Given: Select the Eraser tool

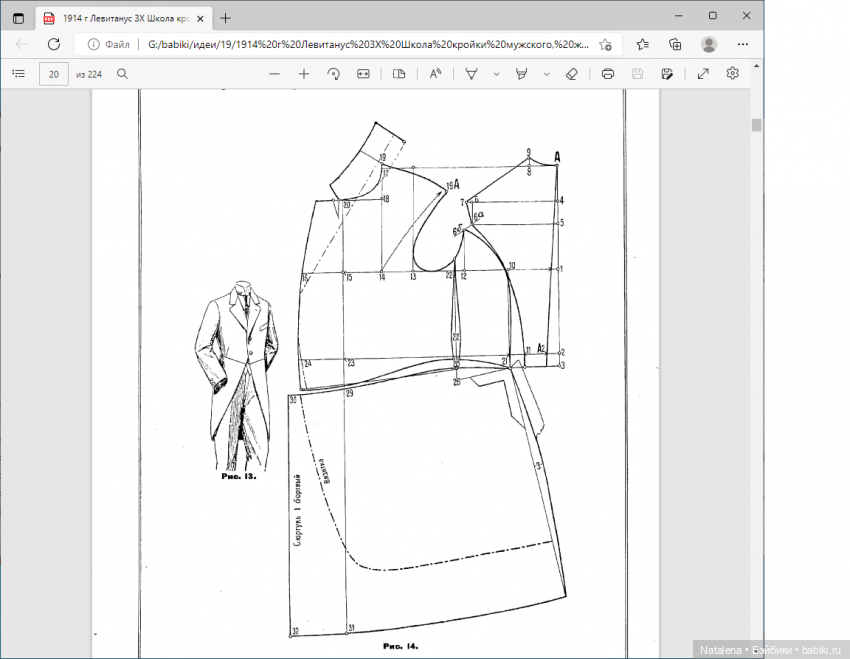Looking at the screenshot, I should click(x=572, y=73).
